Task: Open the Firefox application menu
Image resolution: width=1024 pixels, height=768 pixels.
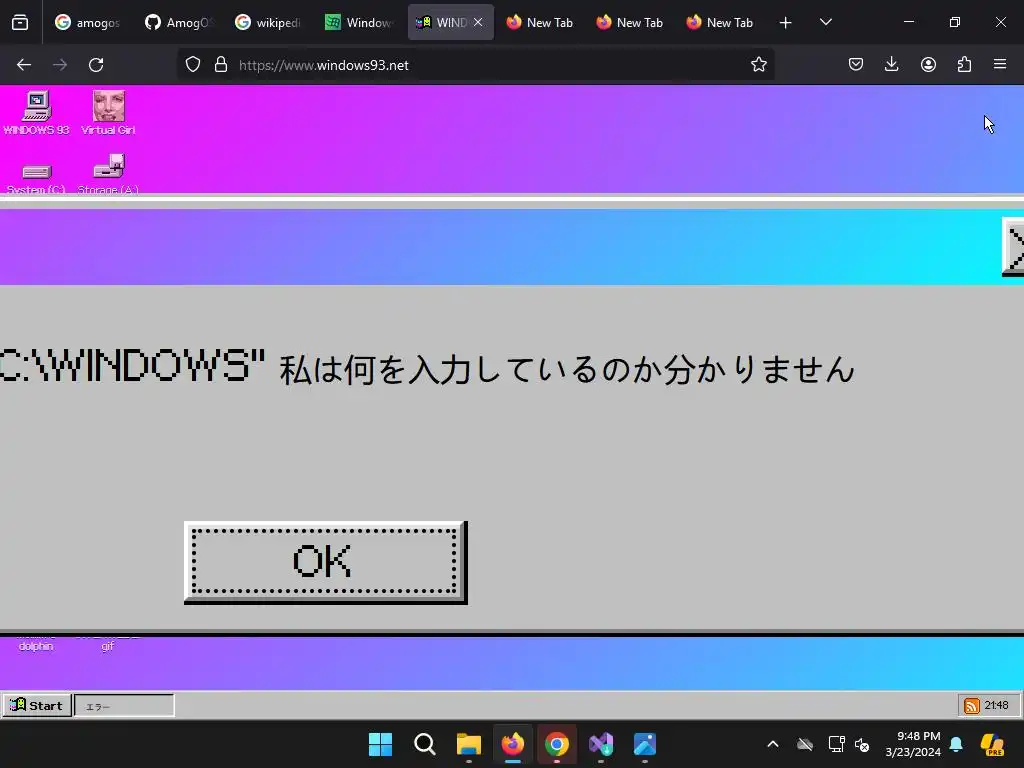Action: click(x=1000, y=65)
